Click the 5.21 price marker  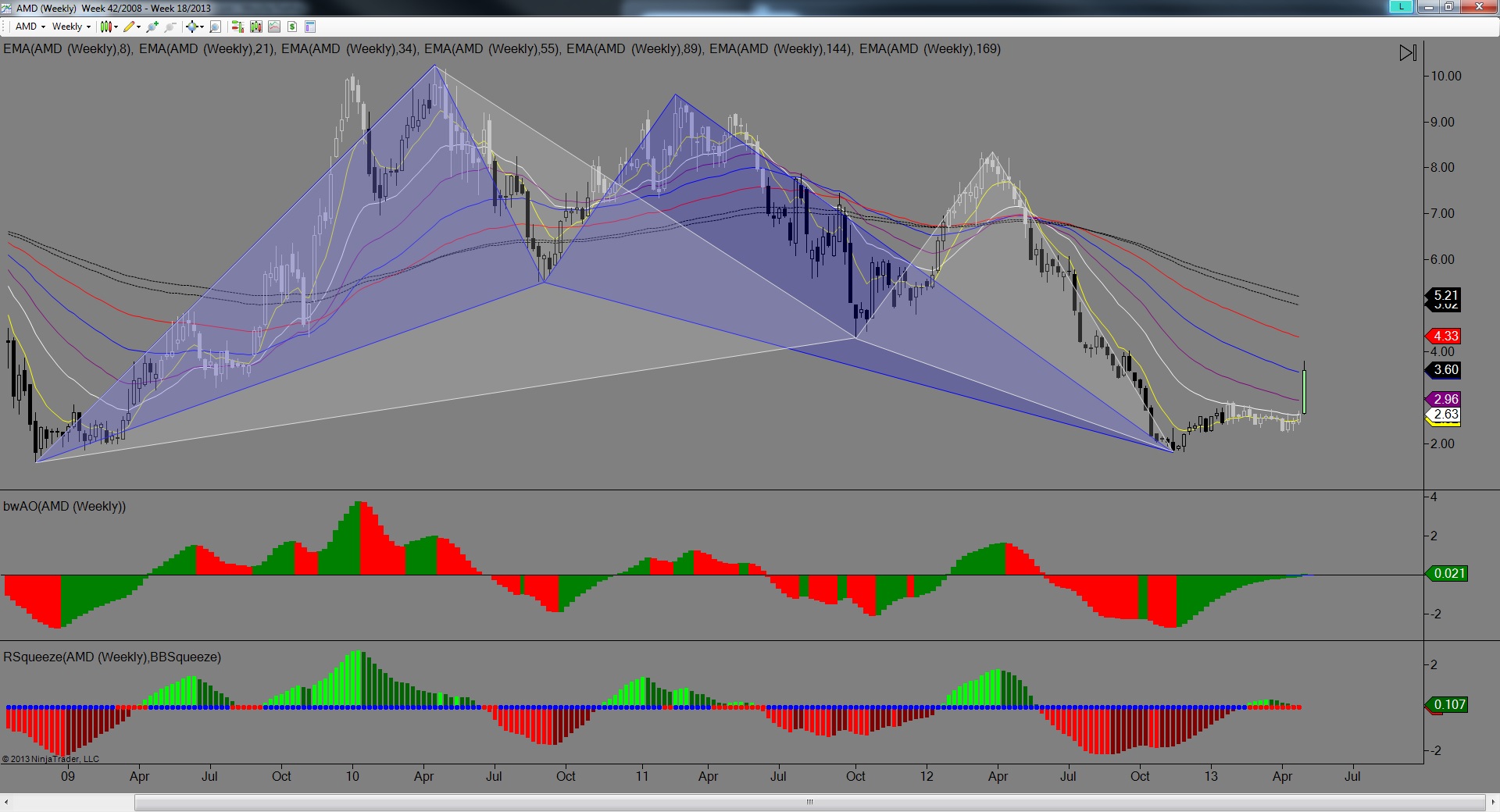pyautogui.click(x=1445, y=296)
